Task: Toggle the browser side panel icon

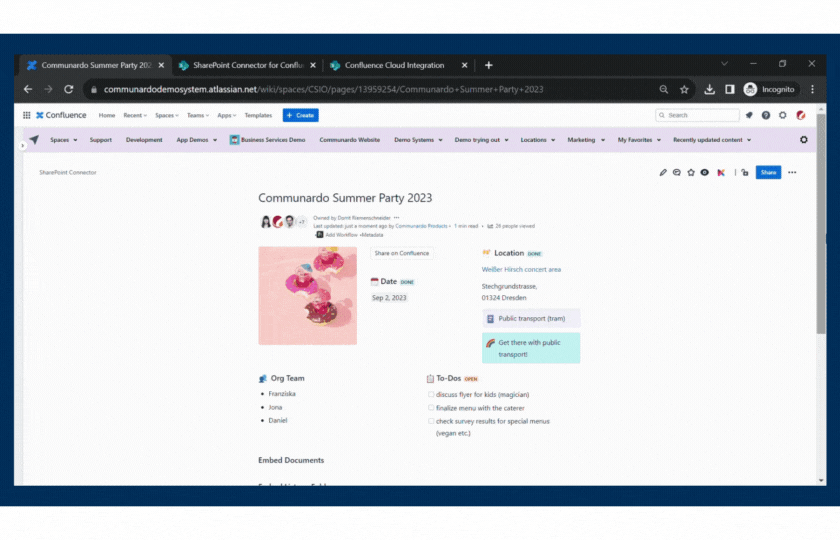Action: pos(730,89)
